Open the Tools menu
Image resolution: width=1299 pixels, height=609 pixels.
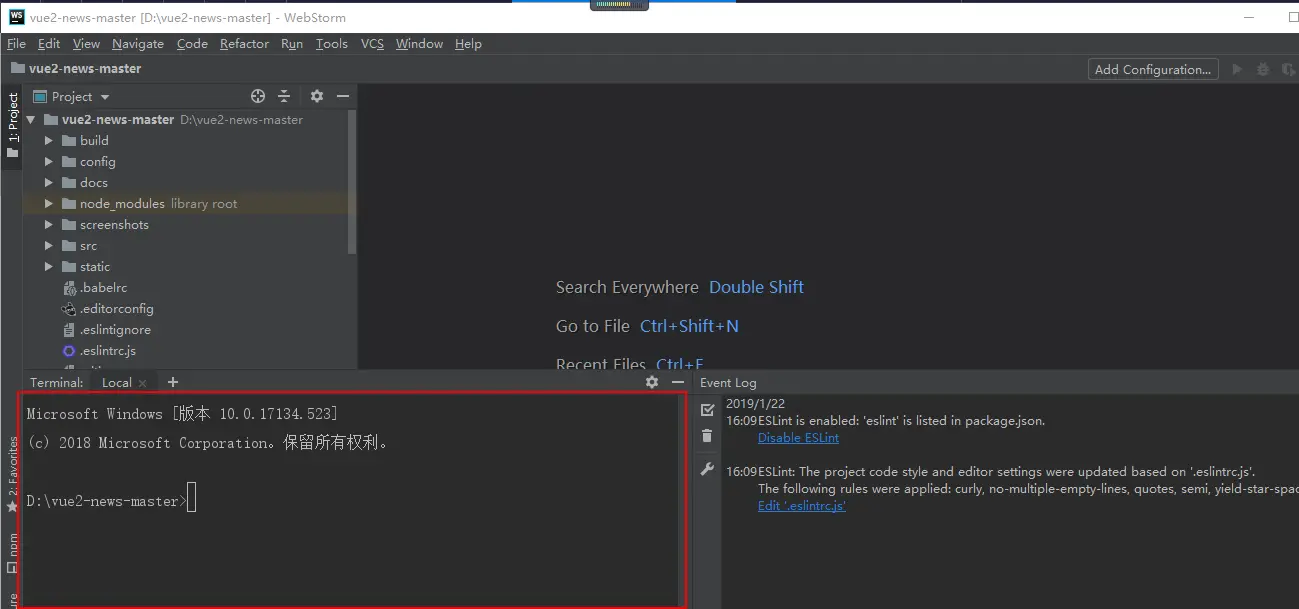(331, 44)
